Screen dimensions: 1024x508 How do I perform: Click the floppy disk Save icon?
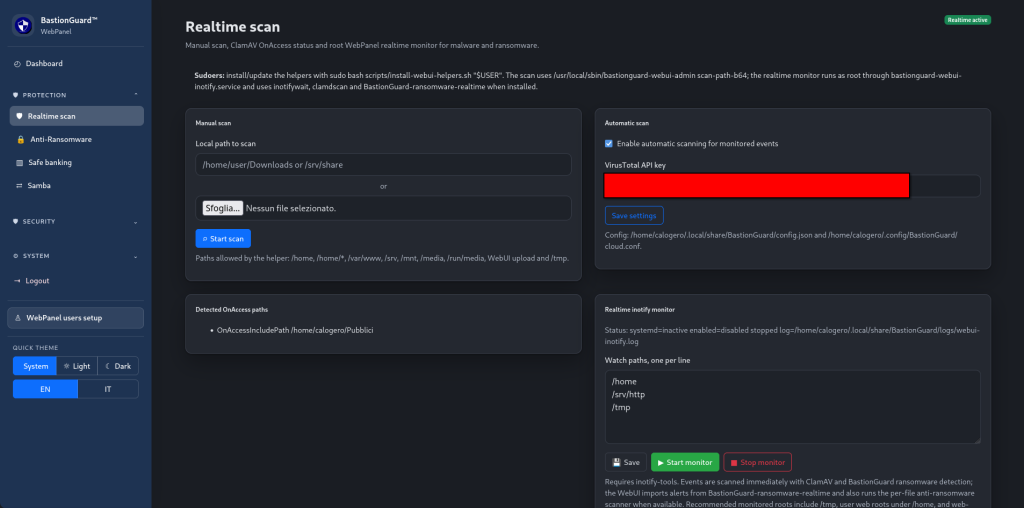[616, 462]
